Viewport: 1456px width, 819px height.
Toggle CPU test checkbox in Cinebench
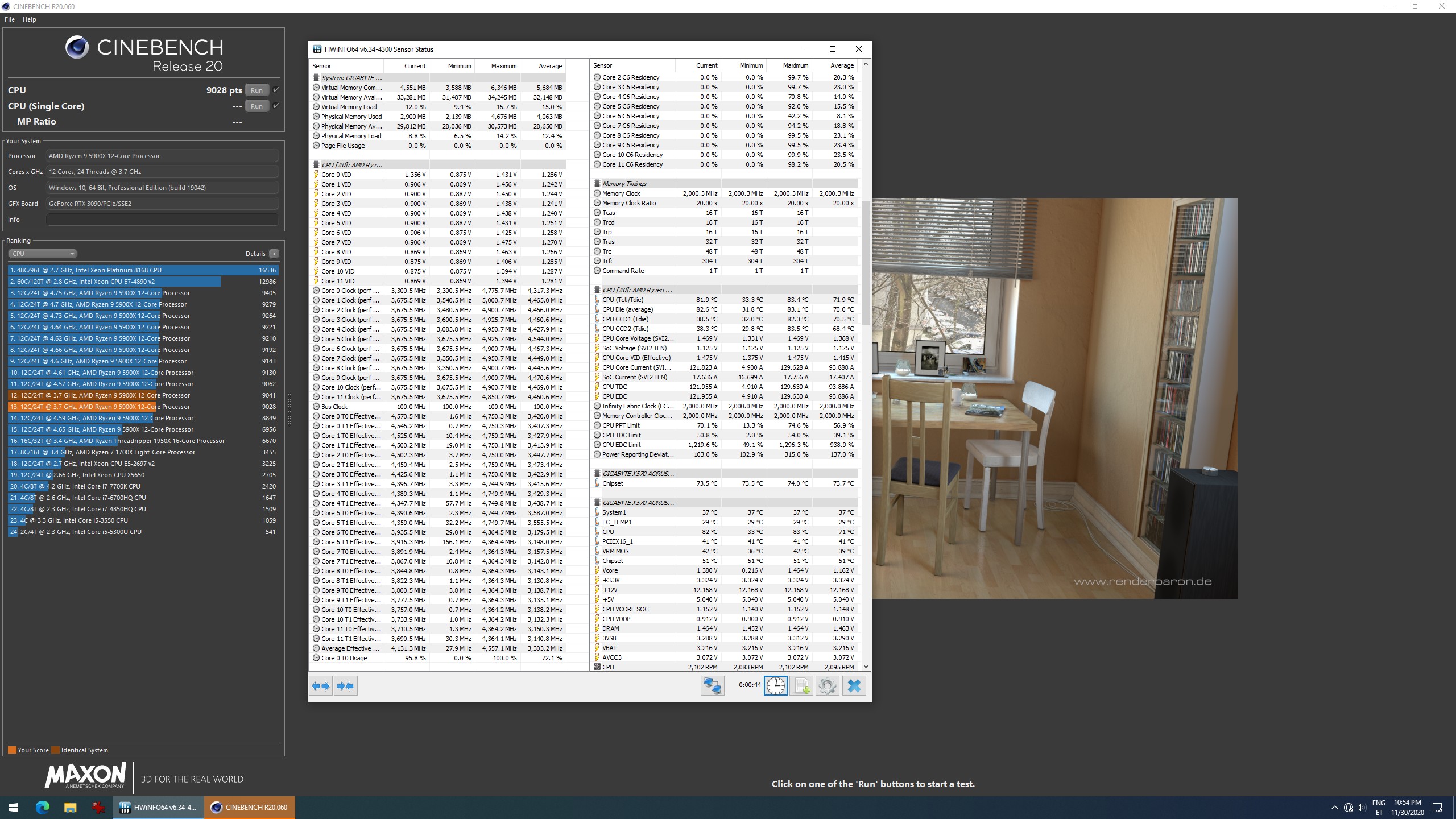tap(276, 90)
